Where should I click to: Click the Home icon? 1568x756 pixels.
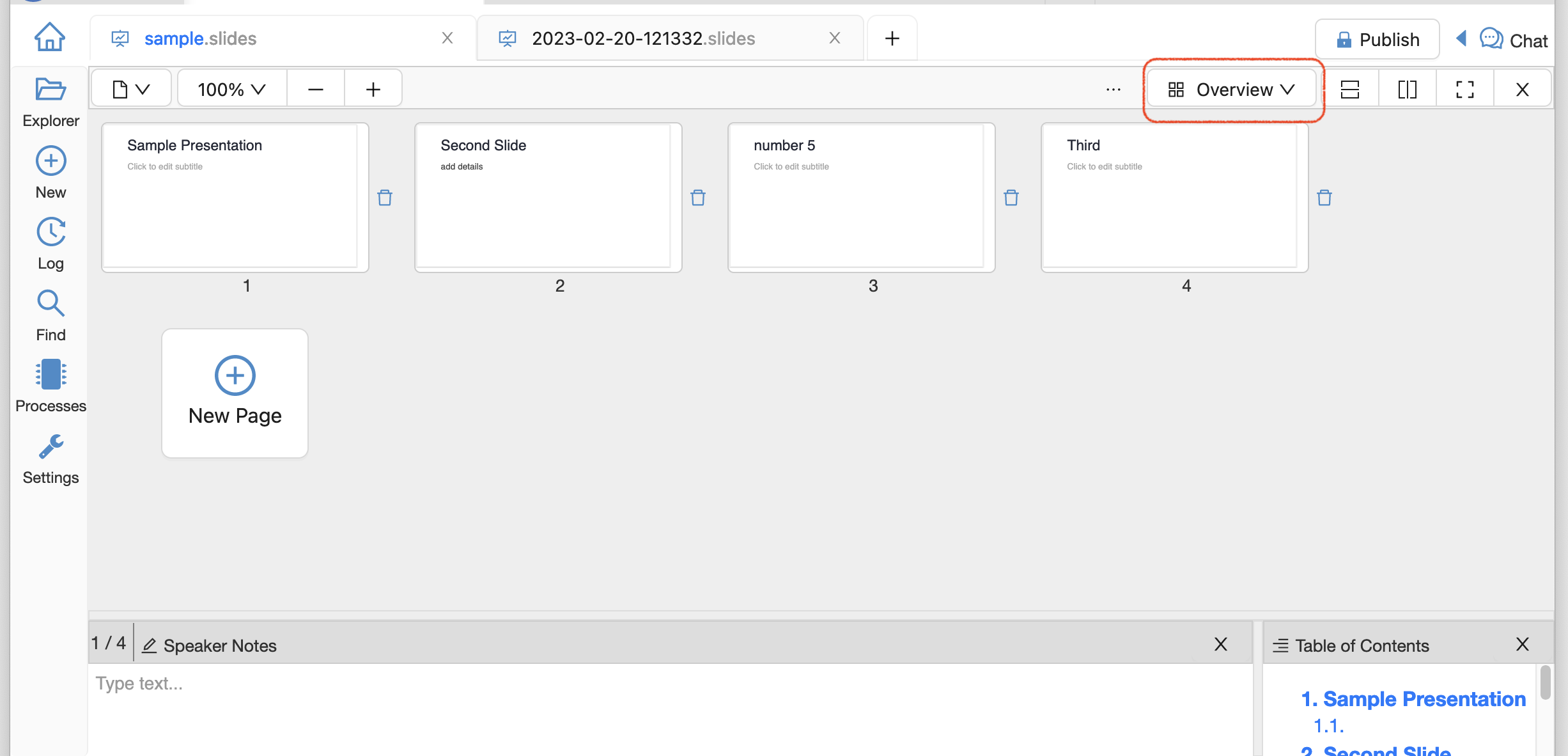tap(49, 36)
